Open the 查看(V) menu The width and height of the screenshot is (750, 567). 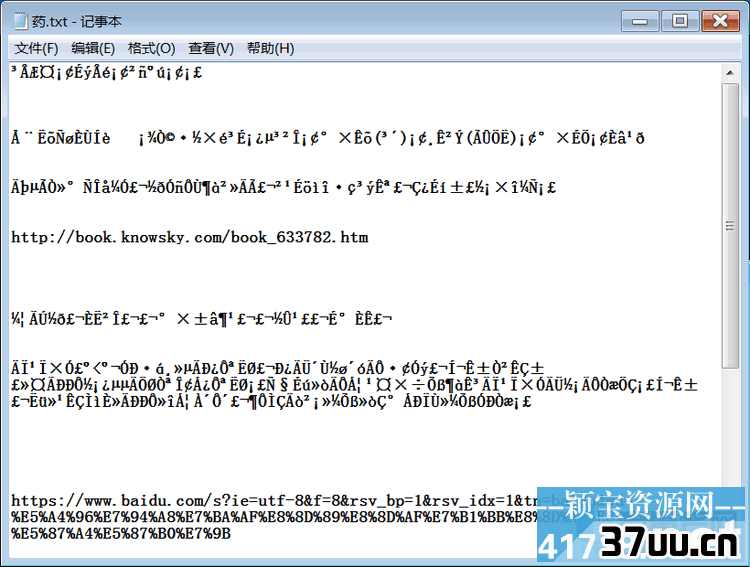[210, 48]
